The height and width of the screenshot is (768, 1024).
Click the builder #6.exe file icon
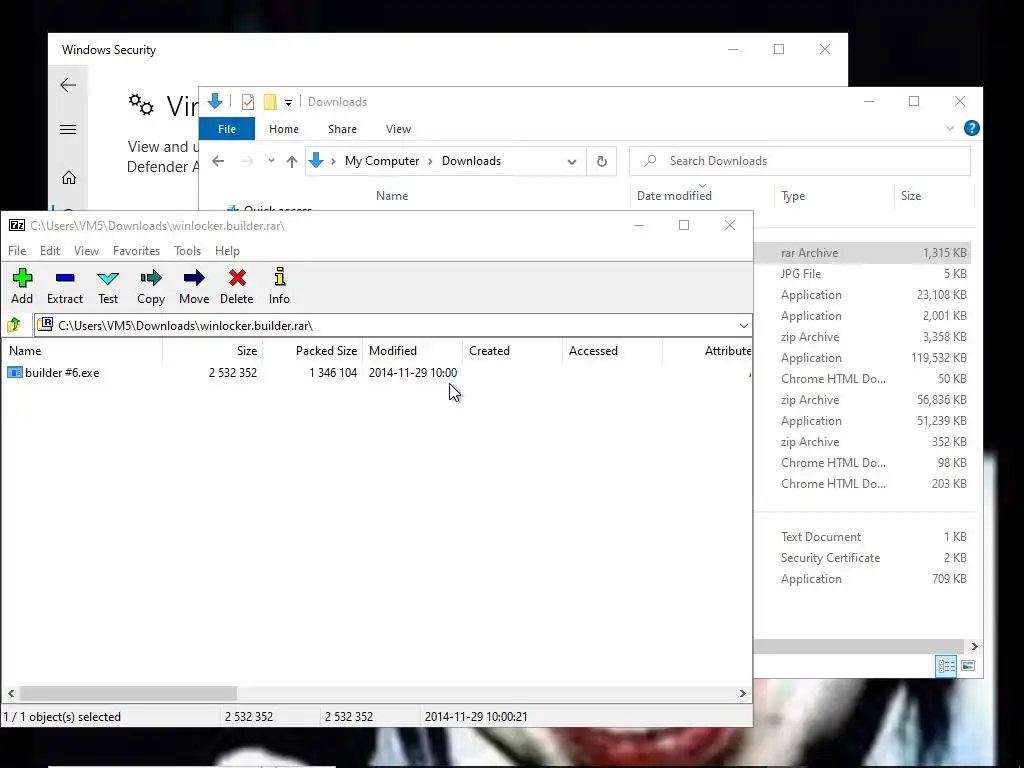pyautogui.click(x=14, y=373)
